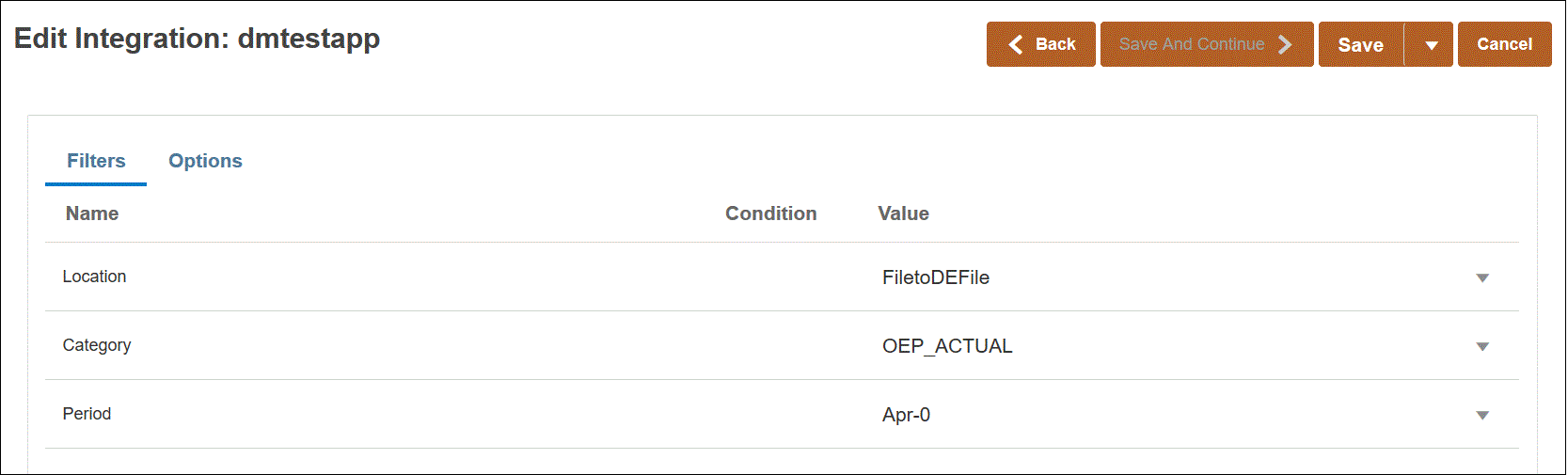Cancel editing the integration

point(1504,44)
